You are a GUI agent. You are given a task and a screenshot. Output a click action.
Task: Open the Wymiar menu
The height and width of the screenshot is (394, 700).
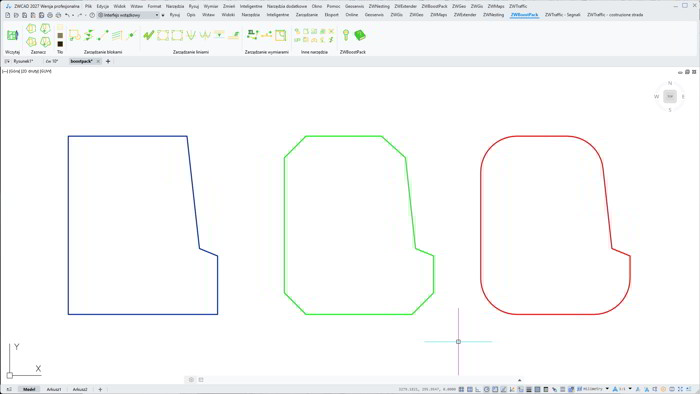point(211,6)
